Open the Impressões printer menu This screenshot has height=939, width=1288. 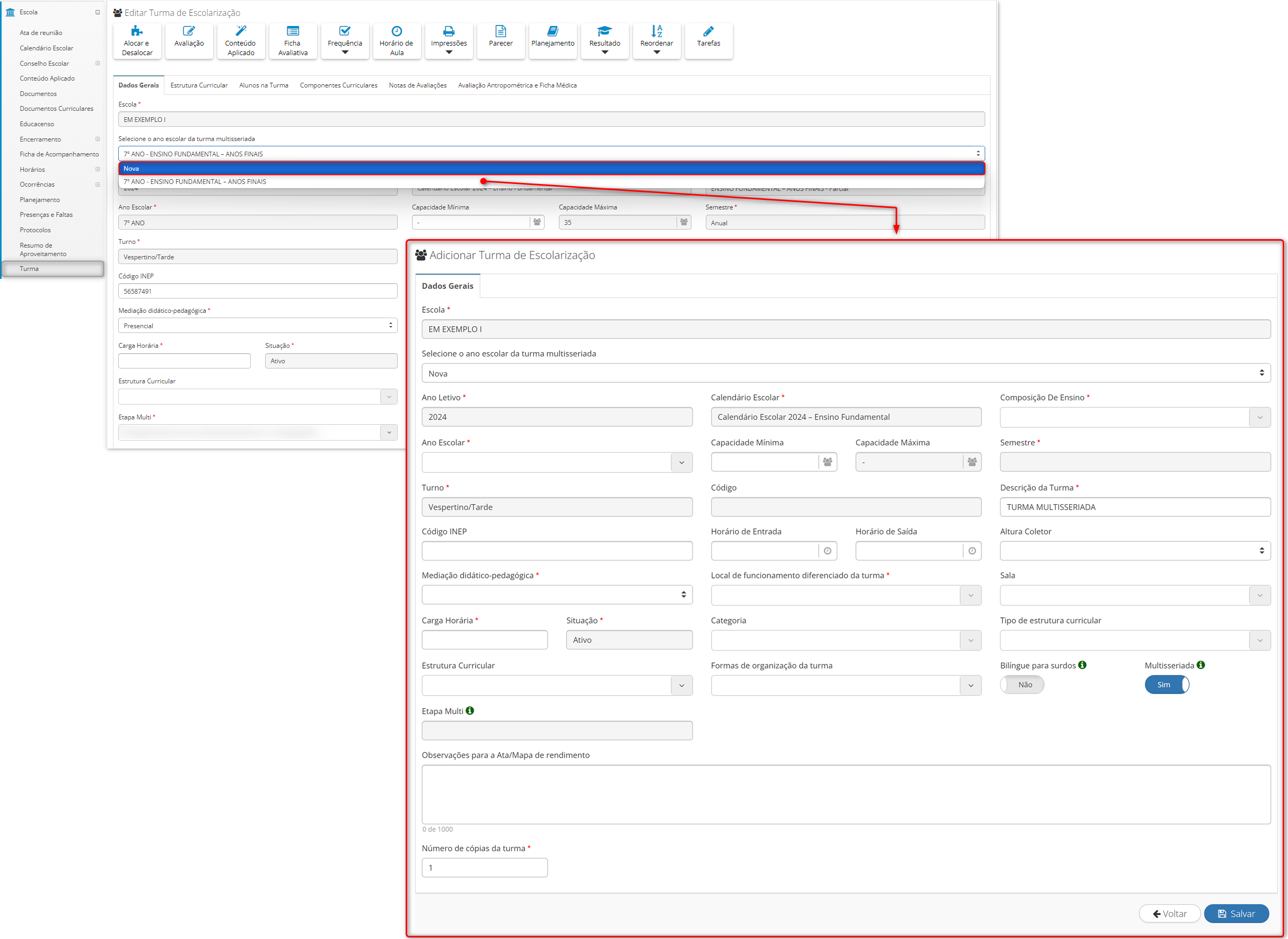point(449,40)
